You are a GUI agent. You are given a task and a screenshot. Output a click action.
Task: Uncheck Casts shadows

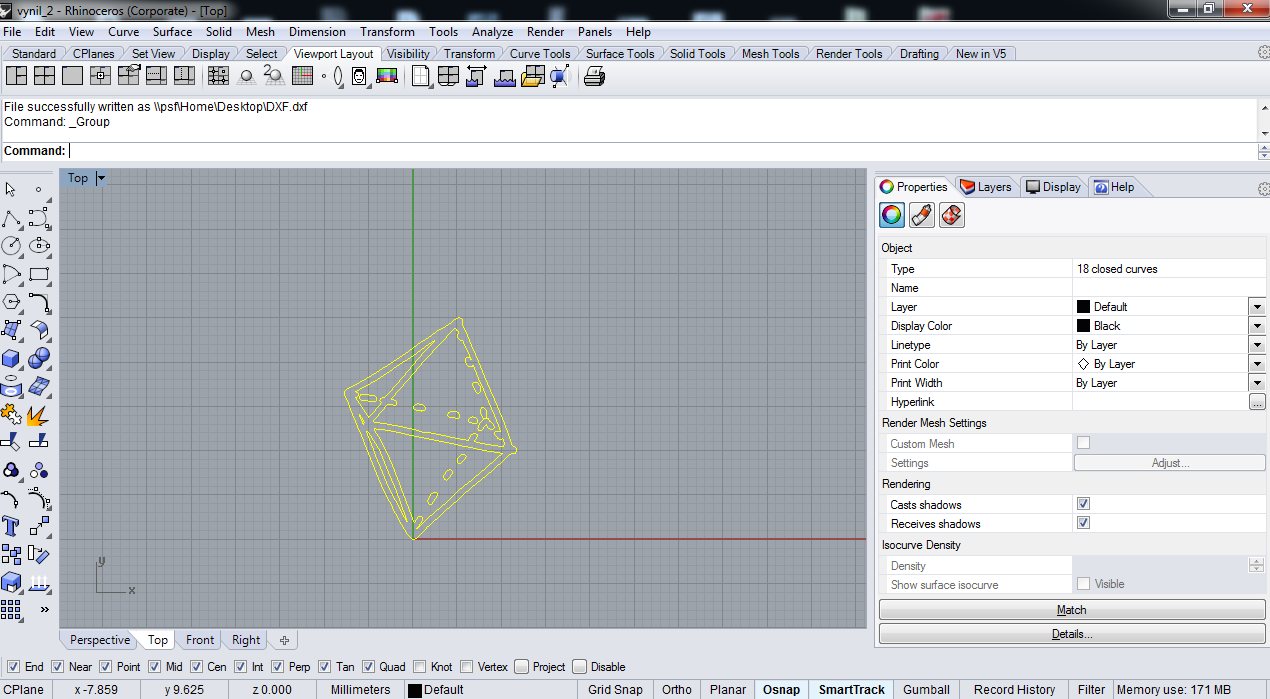(1083, 504)
